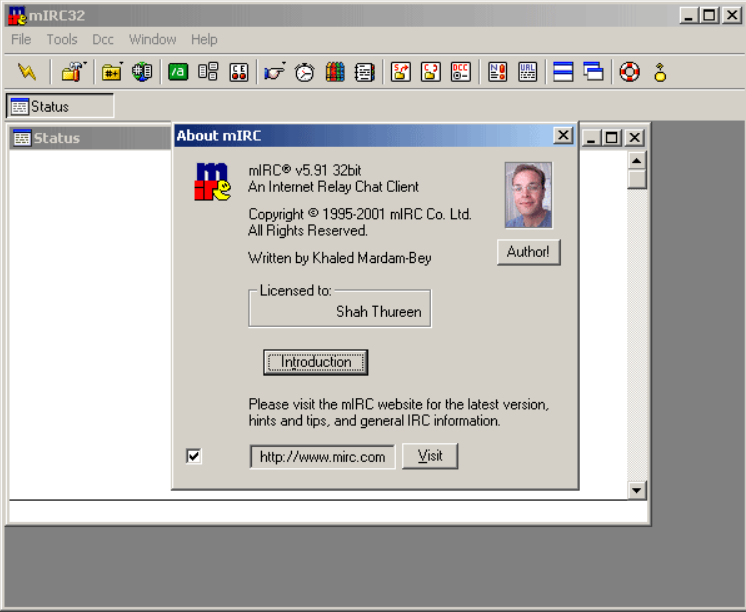746x612 pixels.
Task: Click the globe Channels List toolbar icon
Action: (142, 72)
